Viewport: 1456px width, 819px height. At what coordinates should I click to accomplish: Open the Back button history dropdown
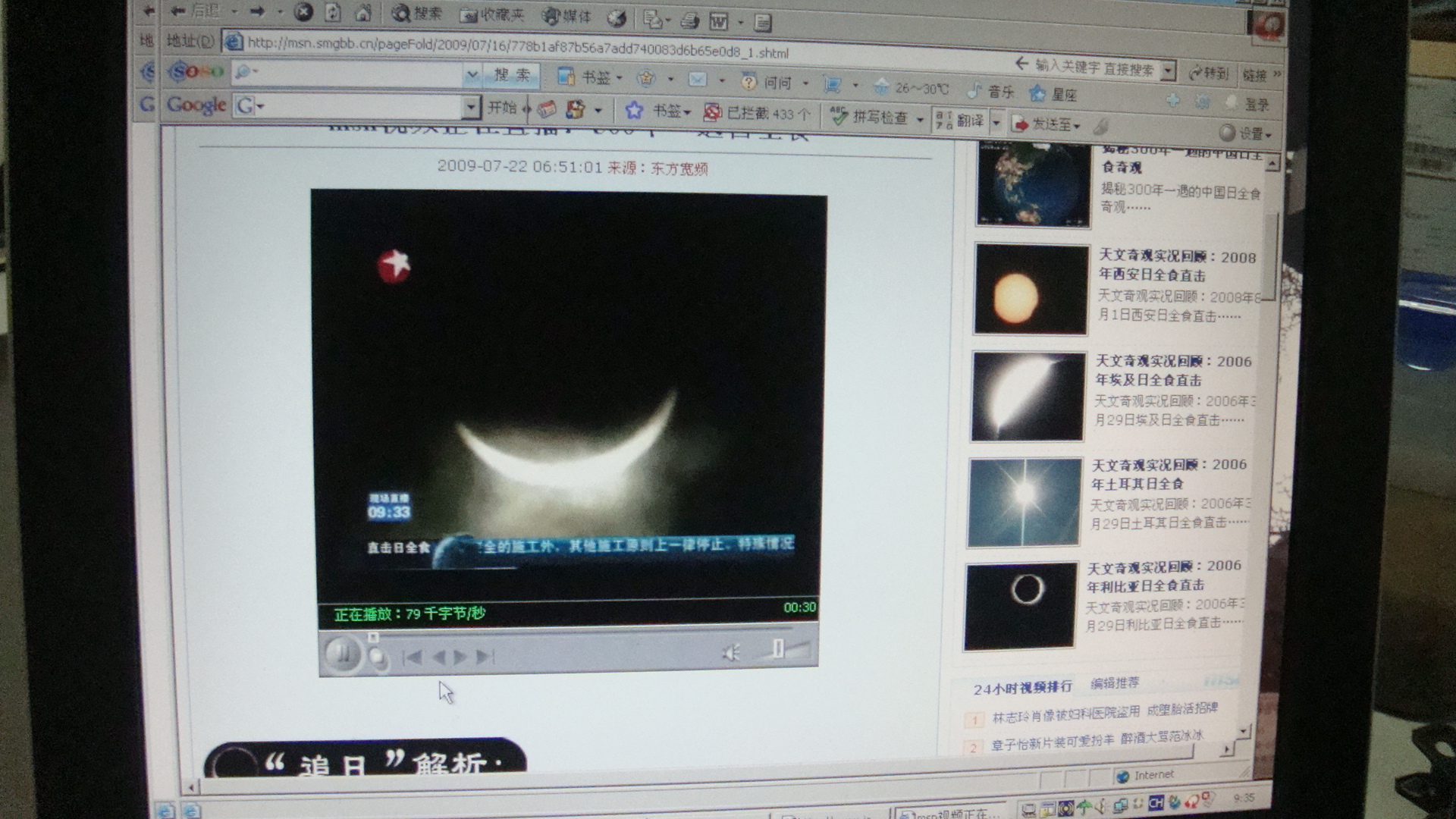tap(234, 11)
